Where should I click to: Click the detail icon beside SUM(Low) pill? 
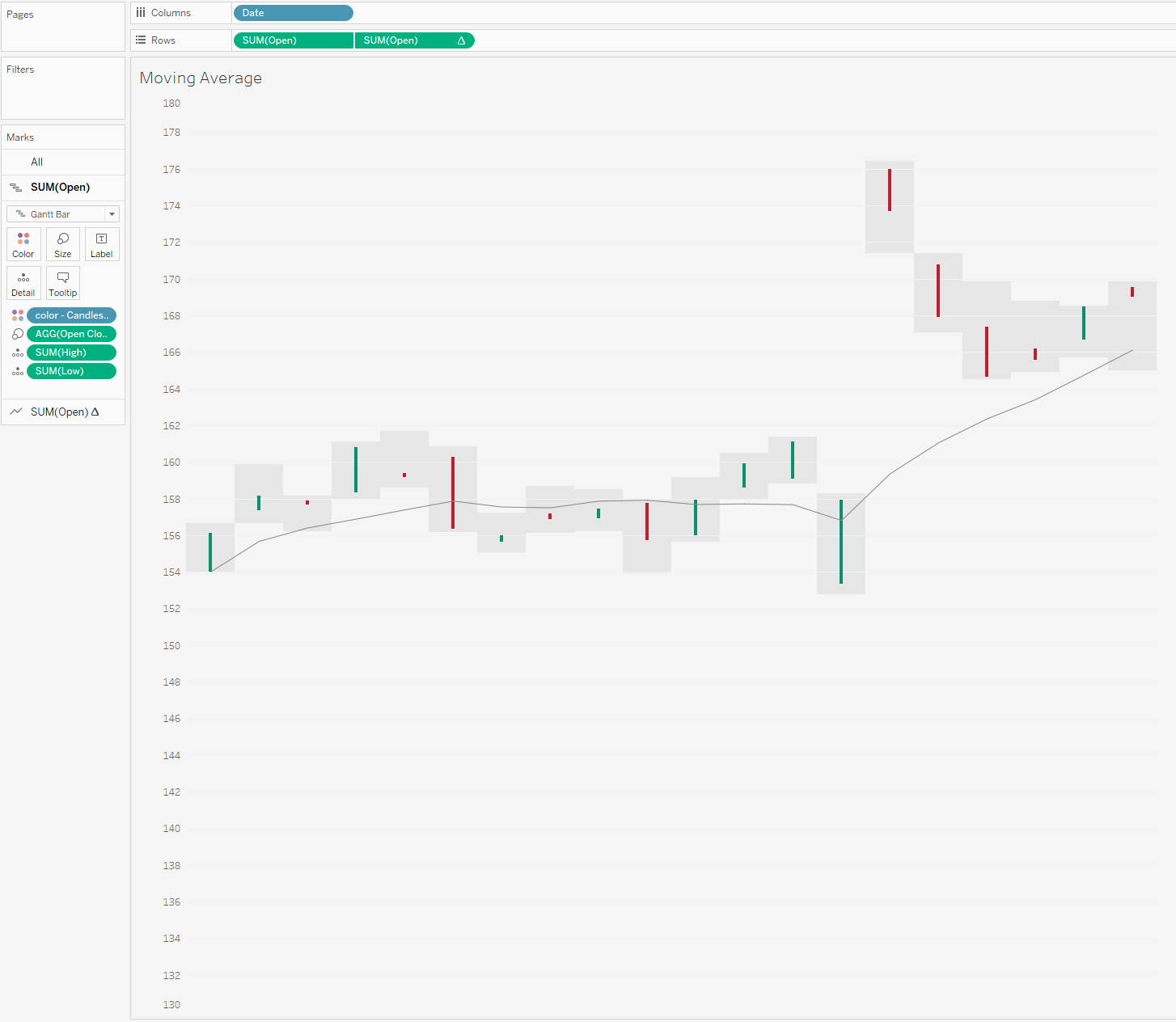18,371
